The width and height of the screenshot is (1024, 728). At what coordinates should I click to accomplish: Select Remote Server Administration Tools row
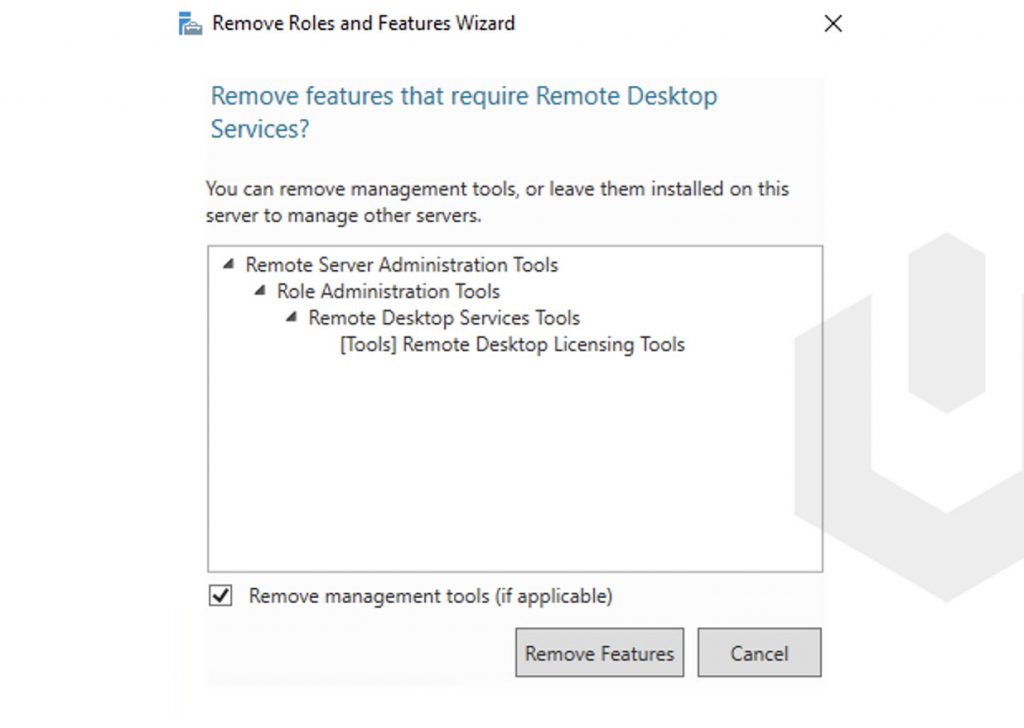402,265
